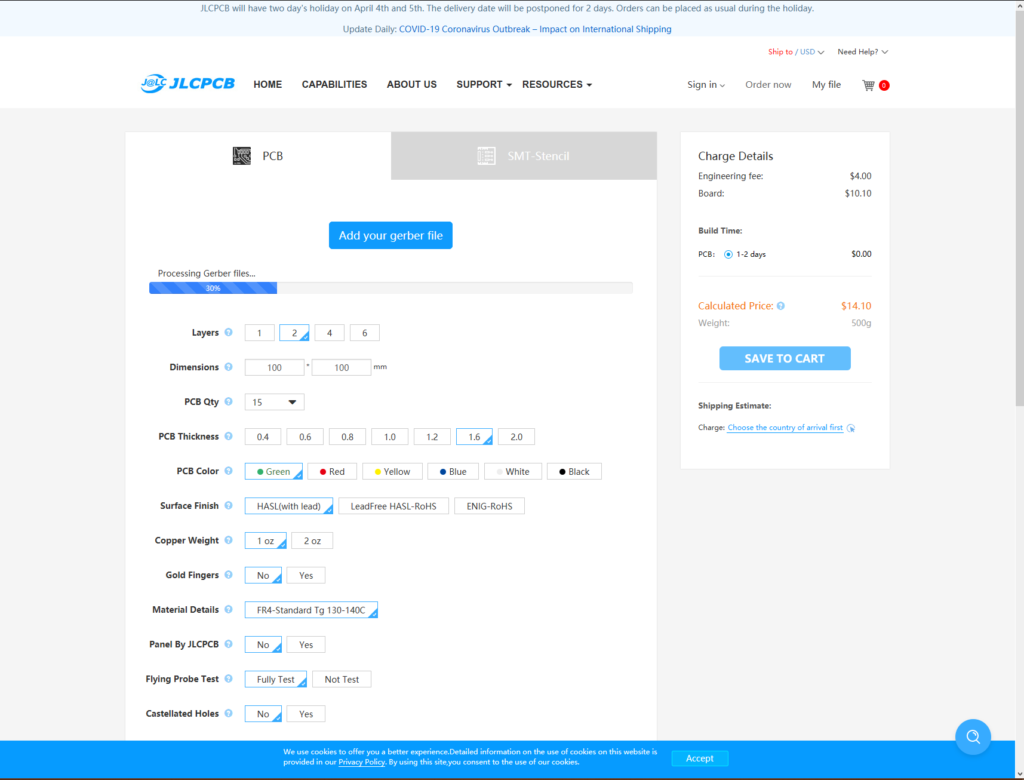The image size is (1024, 780).
Task: Select 1 layer option
Action: coord(259,333)
